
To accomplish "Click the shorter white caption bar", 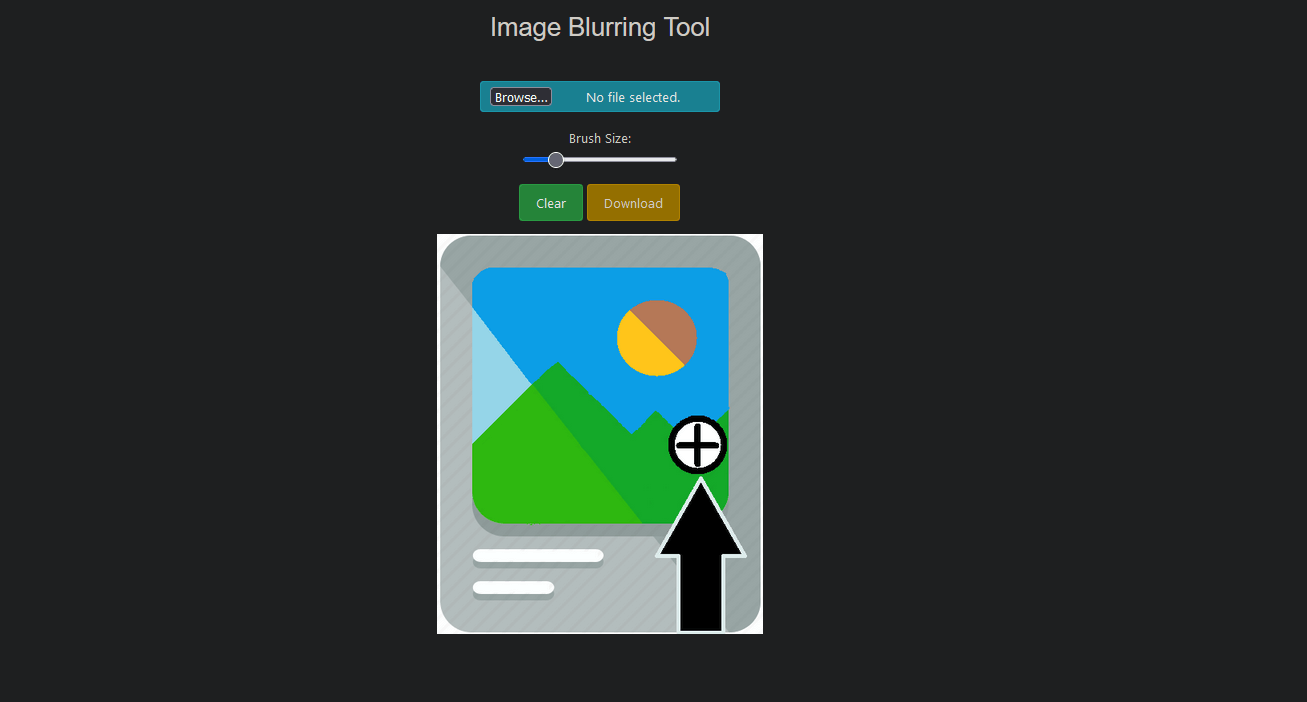I will [513, 588].
